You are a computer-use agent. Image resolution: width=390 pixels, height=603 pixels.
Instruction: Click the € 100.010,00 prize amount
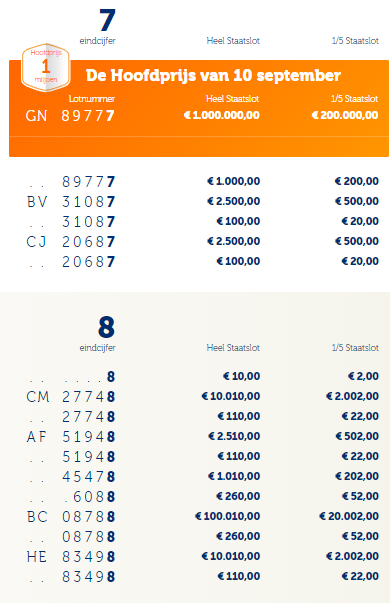[x=228, y=516]
